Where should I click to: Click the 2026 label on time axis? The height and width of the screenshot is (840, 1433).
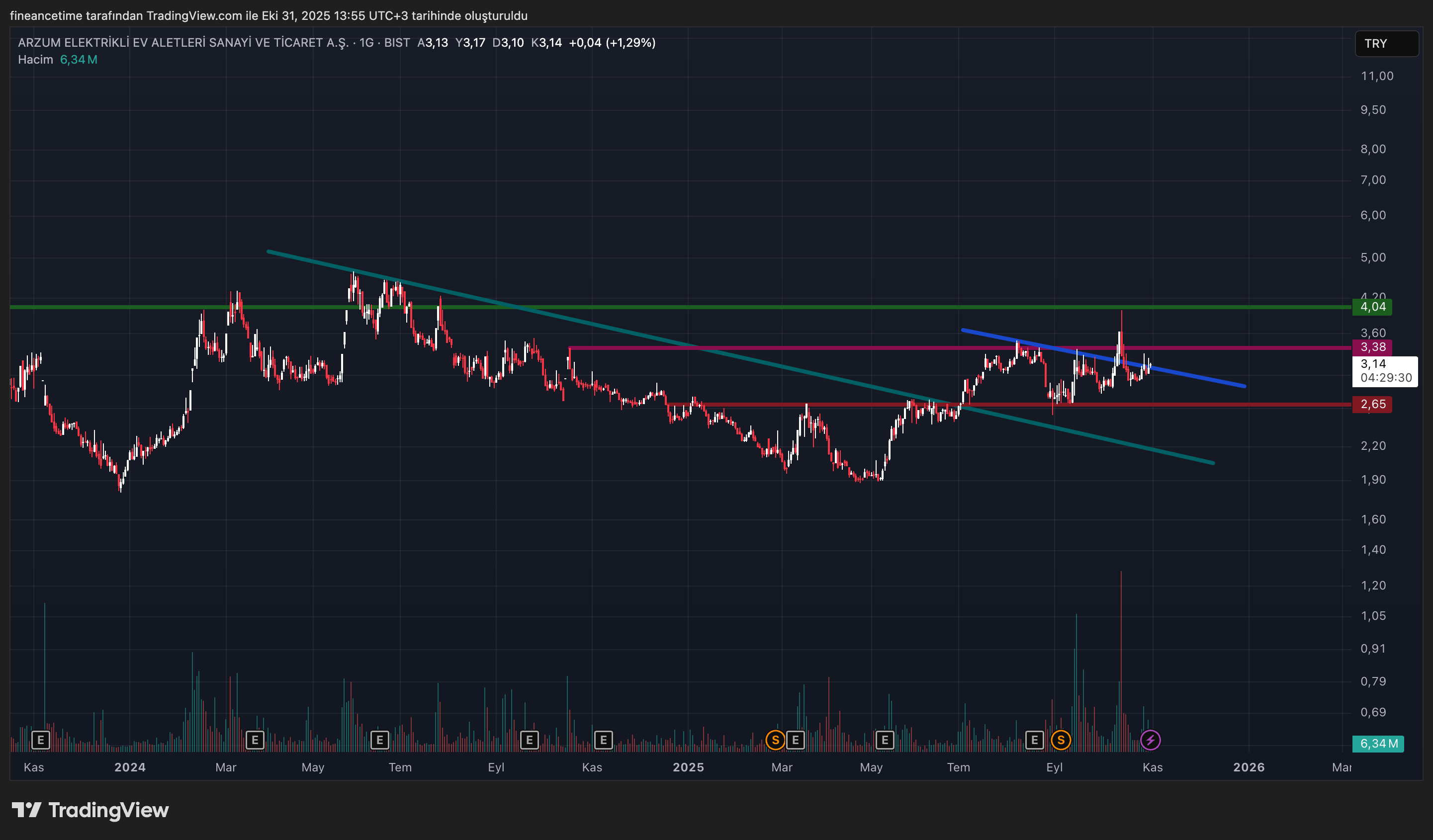(x=1248, y=767)
